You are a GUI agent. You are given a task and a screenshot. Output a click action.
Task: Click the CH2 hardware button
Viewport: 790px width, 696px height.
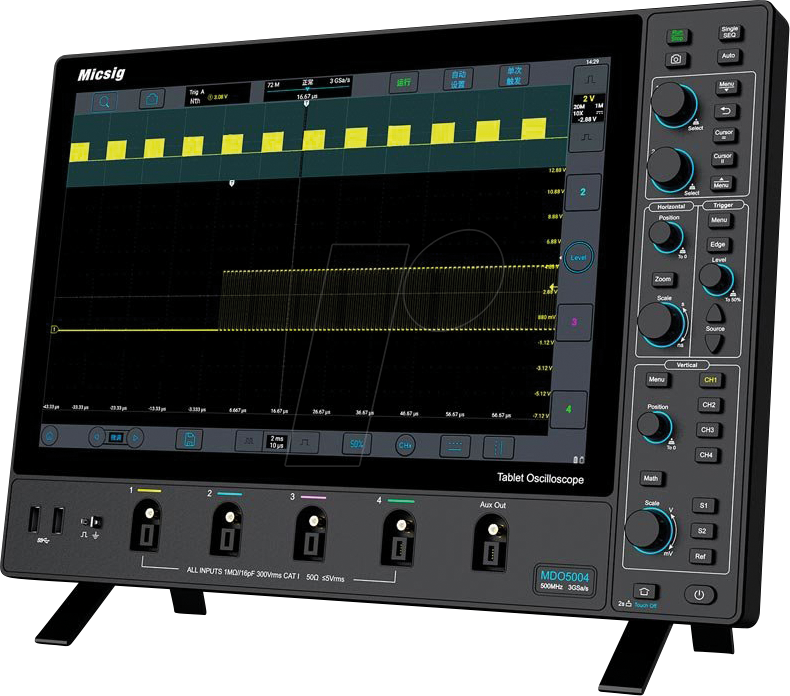tap(708, 405)
